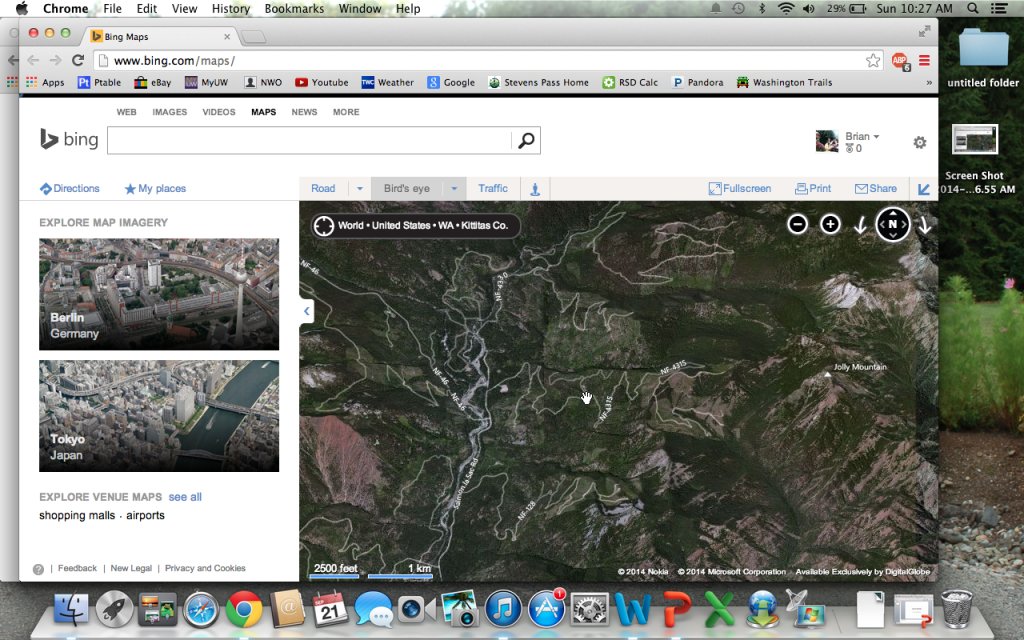Open the Washington Trails bookmark

click(784, 82)
